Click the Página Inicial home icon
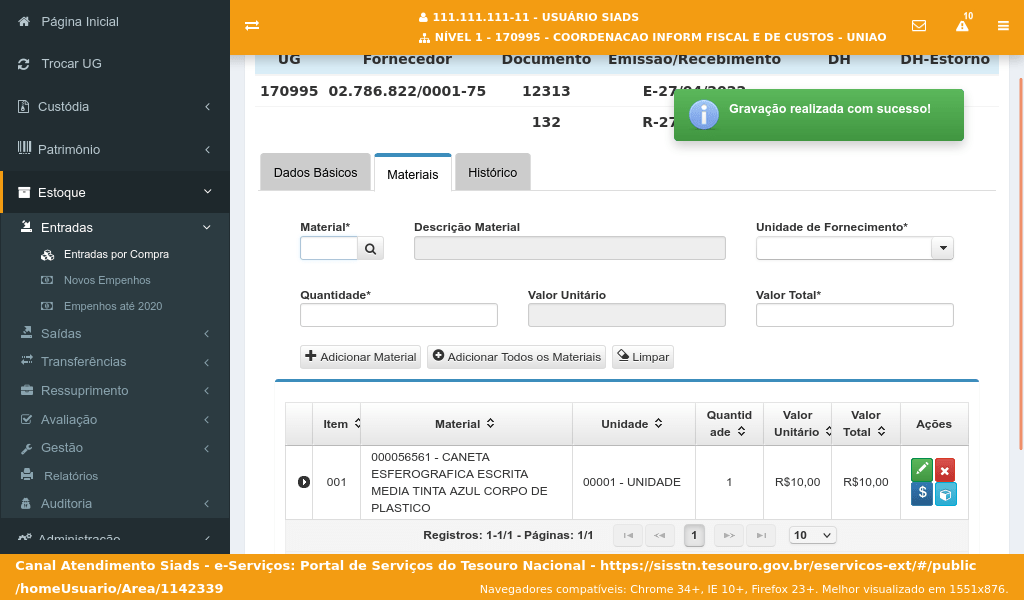 [x=24, y=22]
